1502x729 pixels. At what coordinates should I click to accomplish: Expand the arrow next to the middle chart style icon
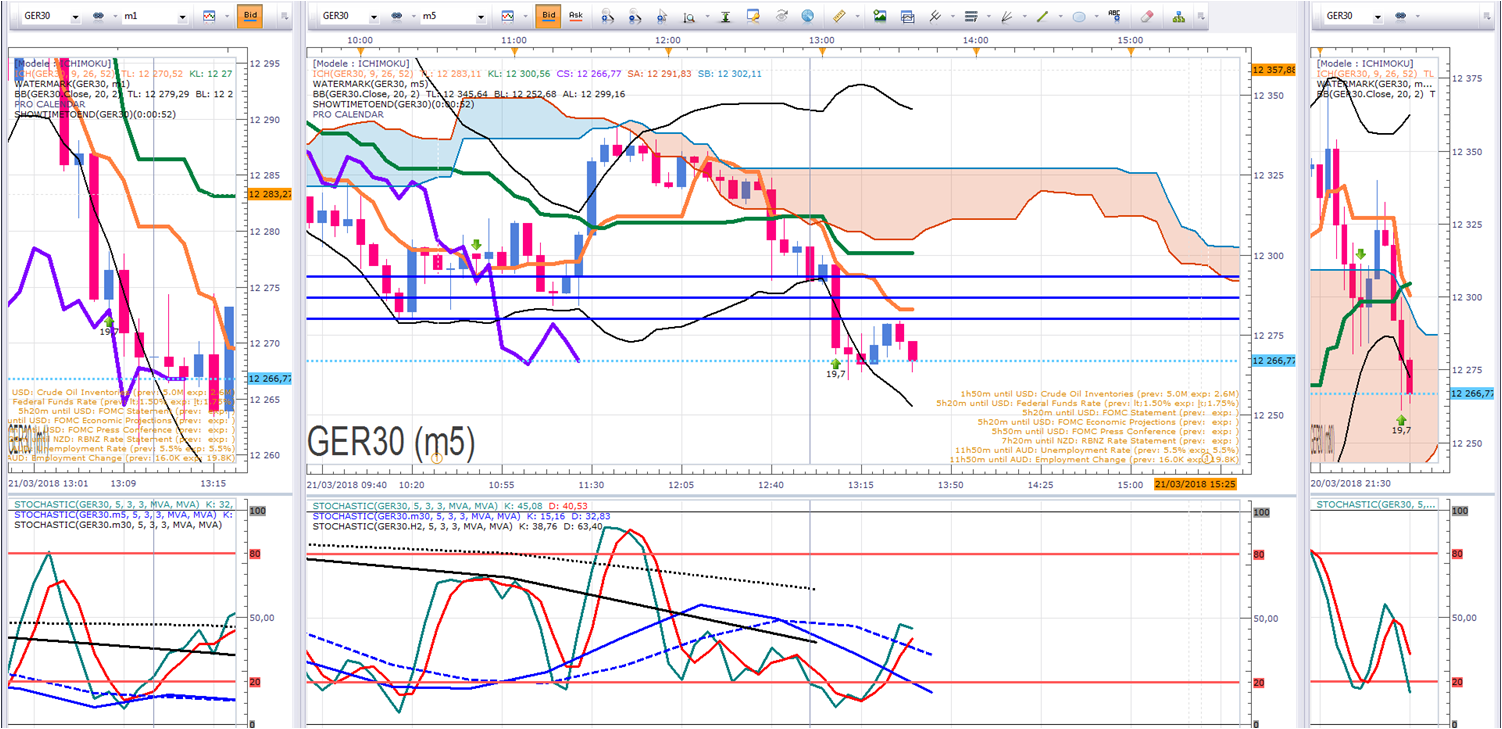[x=525, y=18]
